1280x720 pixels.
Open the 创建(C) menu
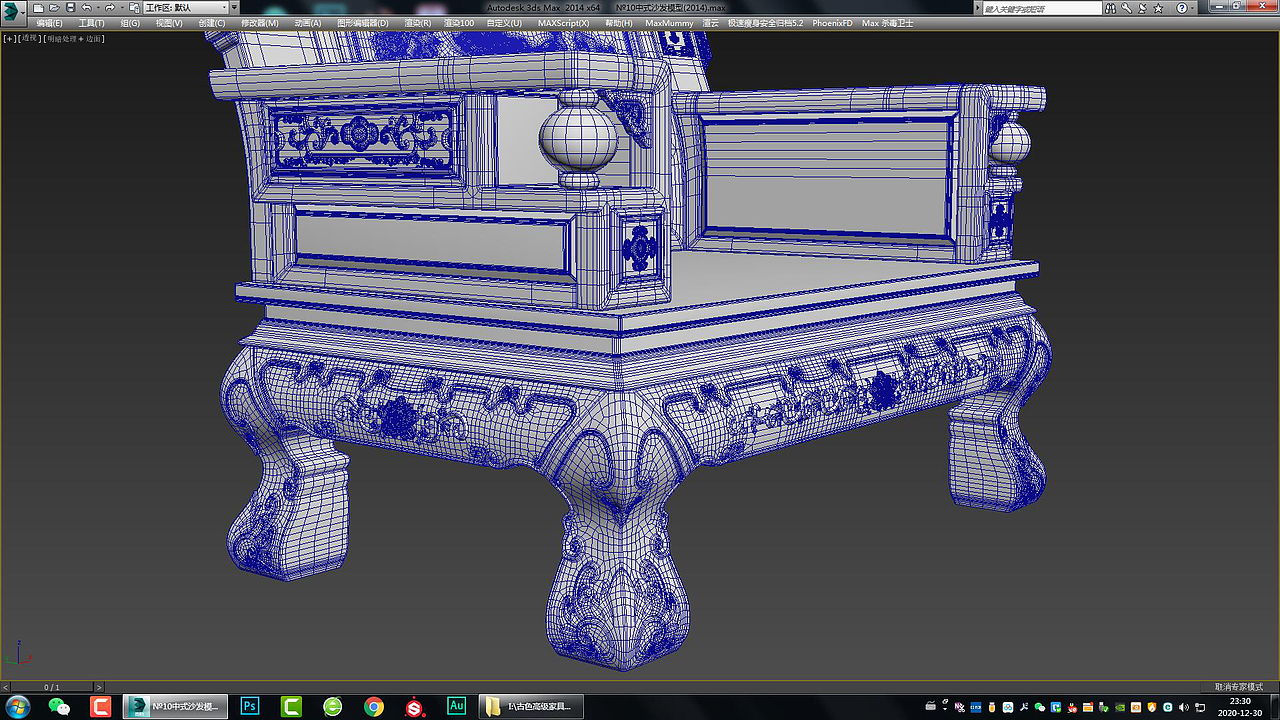211,23
